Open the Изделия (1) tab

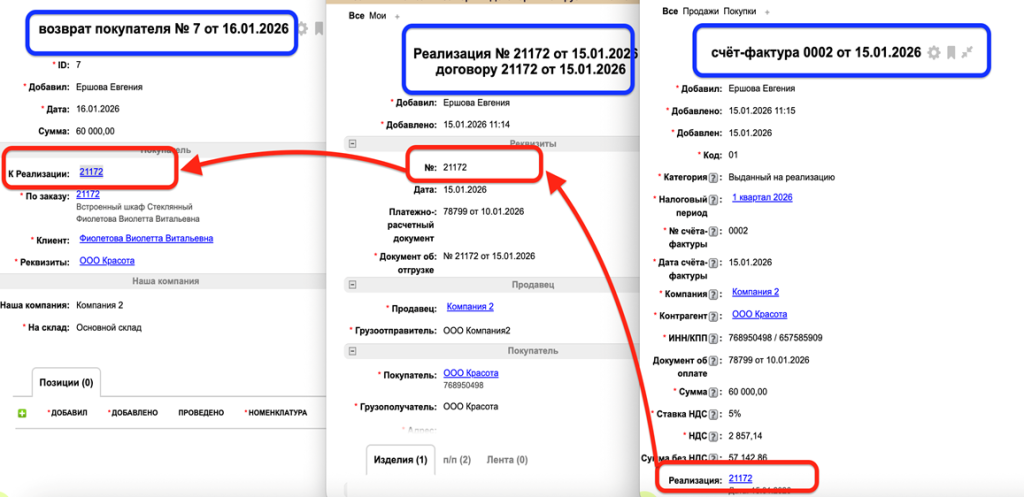[x=401, y=460]
